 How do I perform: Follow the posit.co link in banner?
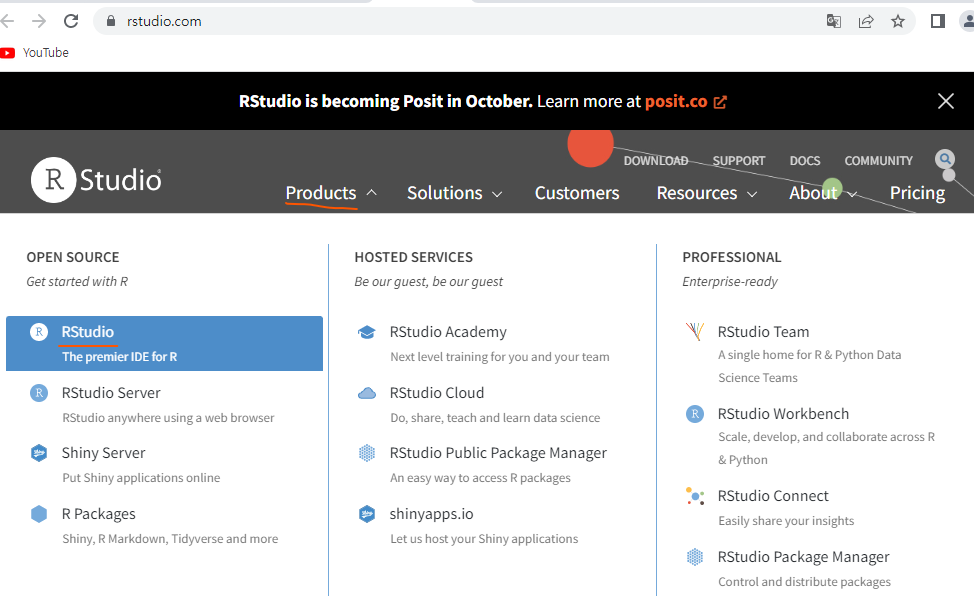676,101
